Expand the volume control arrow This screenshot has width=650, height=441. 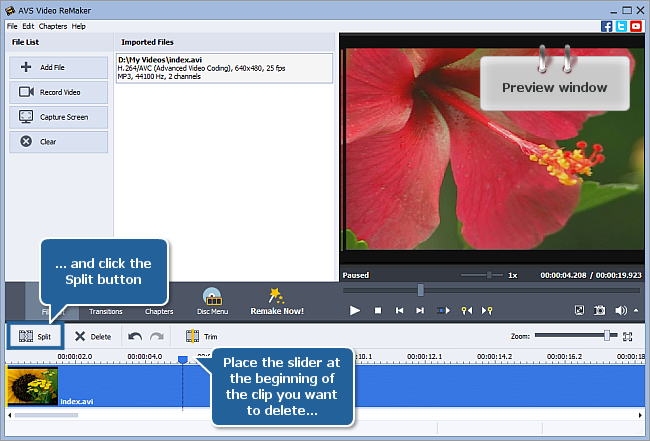[x=636, y=310]
